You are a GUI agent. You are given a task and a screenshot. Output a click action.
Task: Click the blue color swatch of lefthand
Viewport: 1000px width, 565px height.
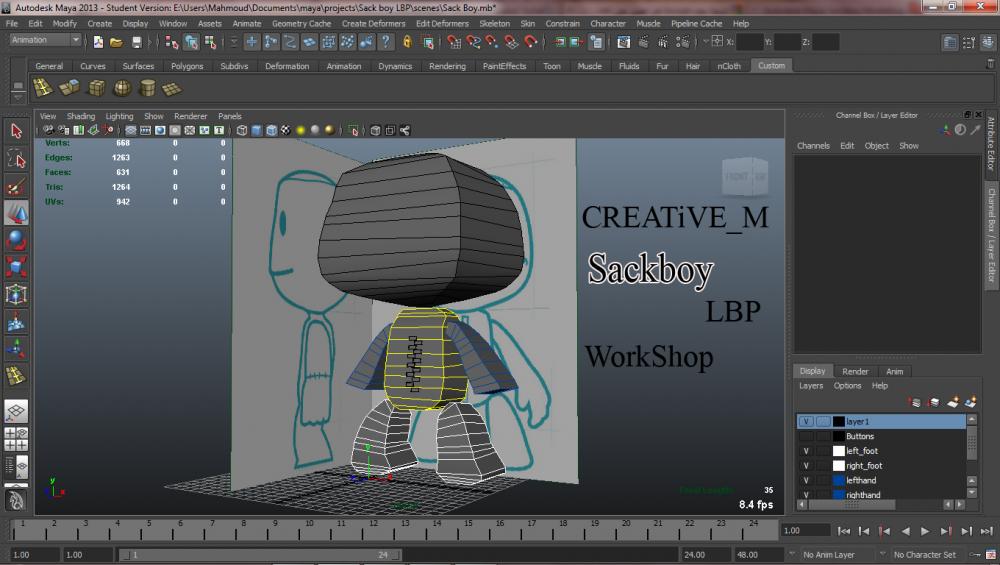click(839, 480)
